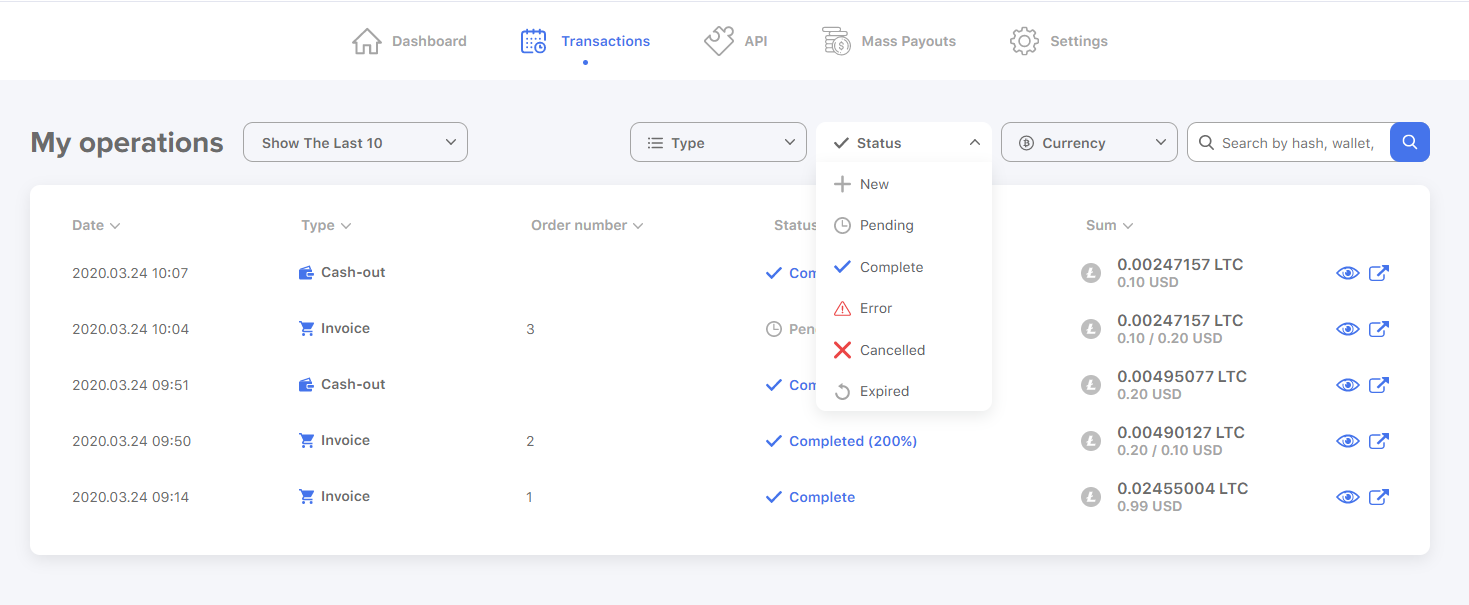Open the Currency filter dropdown

1089,142
